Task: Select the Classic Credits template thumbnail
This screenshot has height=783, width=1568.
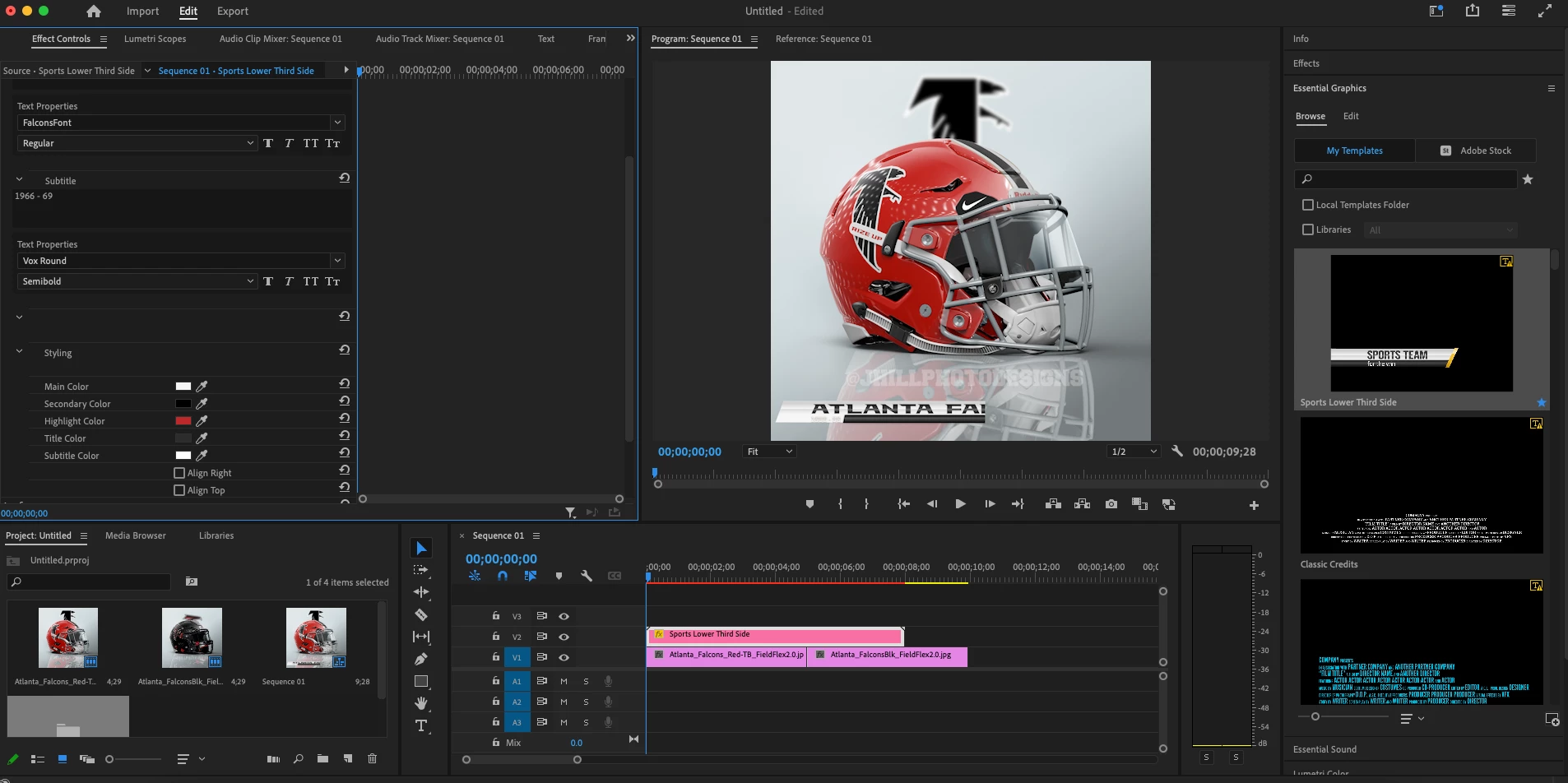Action: coord(1422,485)
